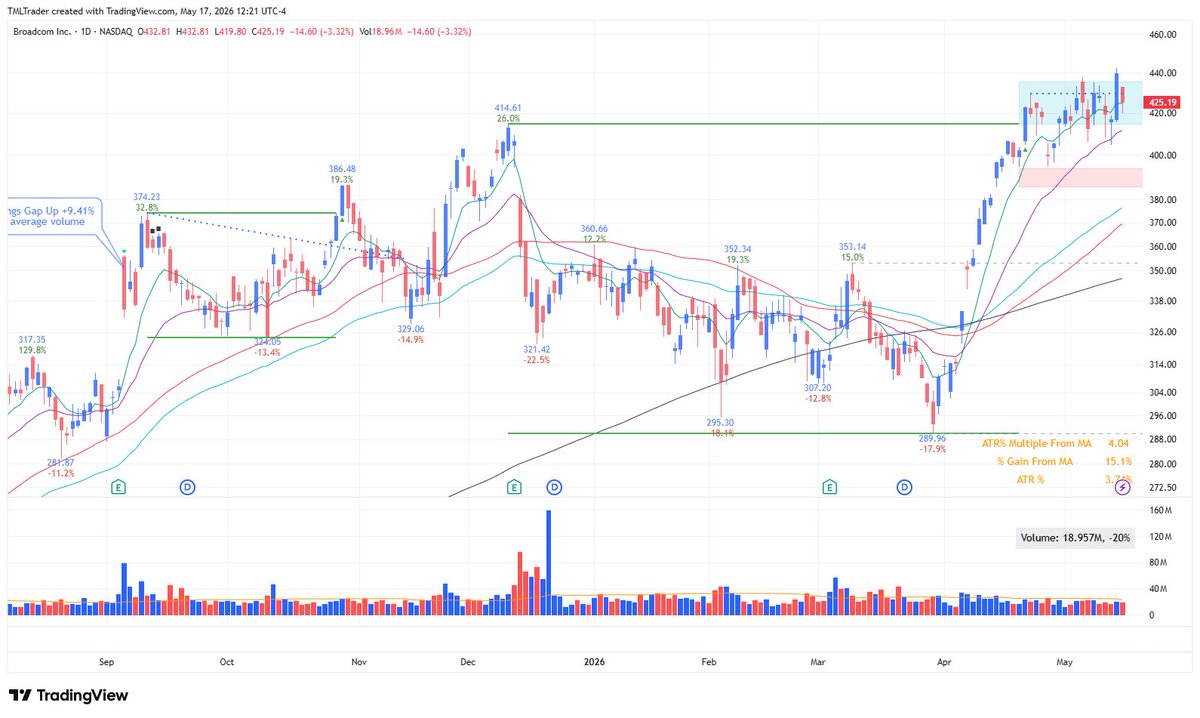Click the 329.06 pivot low label

[411, 328]
